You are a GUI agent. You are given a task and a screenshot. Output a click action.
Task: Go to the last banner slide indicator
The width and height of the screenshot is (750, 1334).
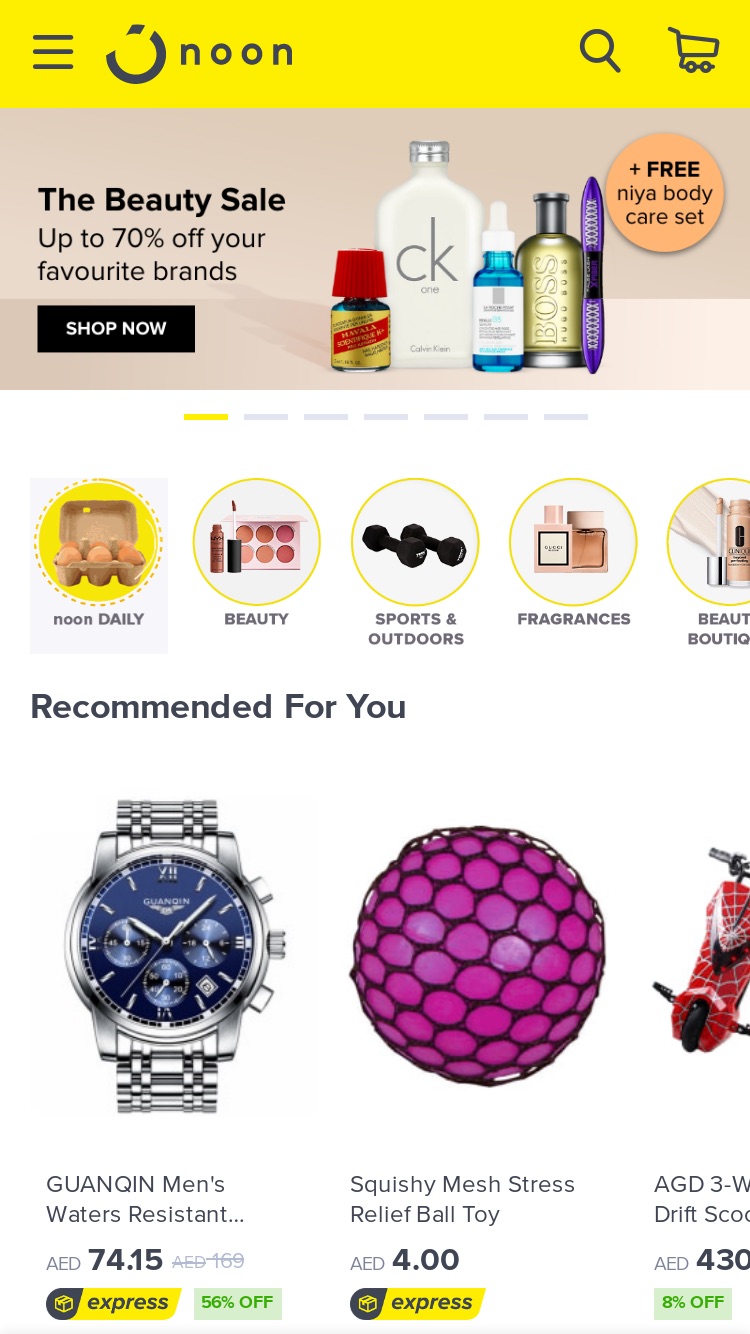566,417
